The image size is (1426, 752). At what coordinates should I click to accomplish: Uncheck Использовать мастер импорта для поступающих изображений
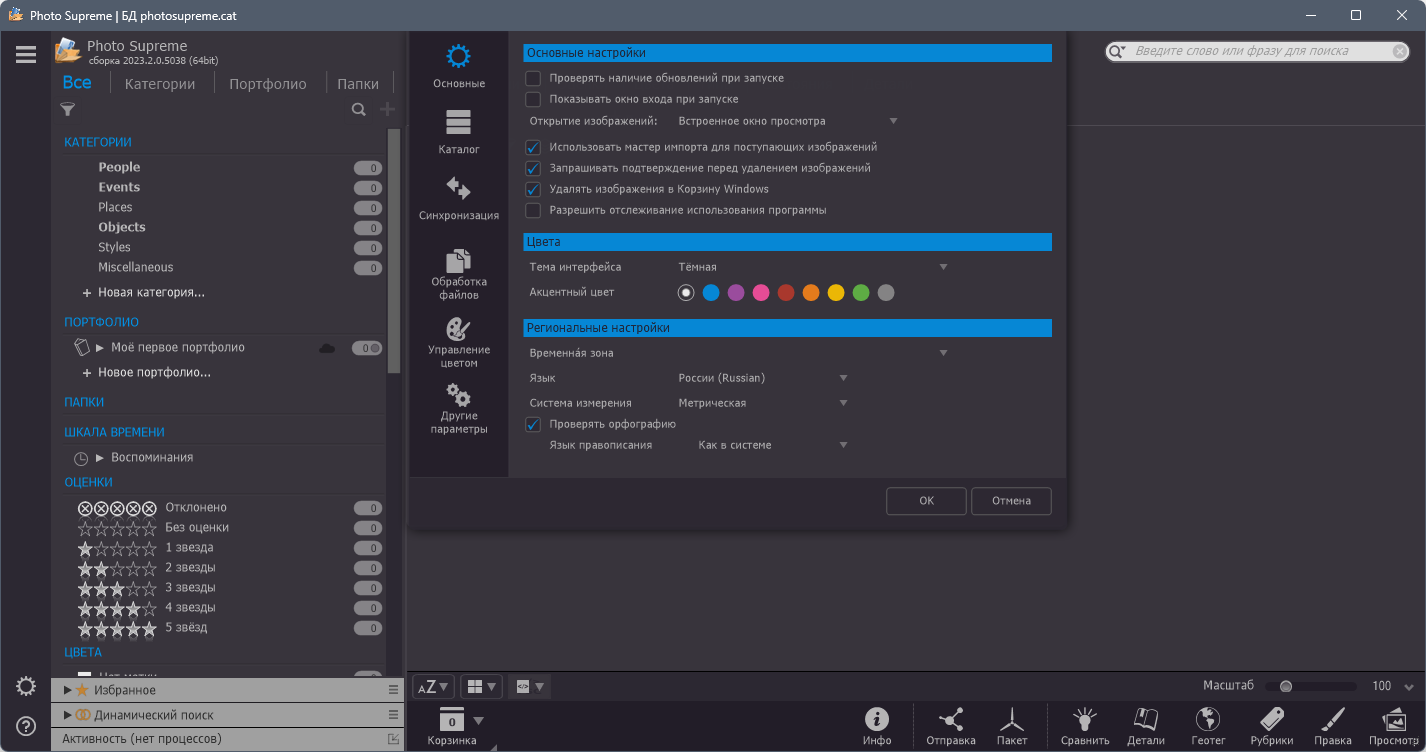[x=533, y=147]
